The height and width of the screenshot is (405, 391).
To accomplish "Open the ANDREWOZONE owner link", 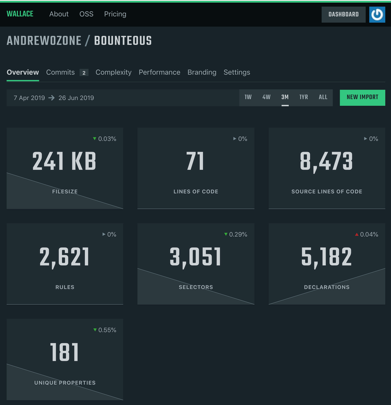I will 44,41.
